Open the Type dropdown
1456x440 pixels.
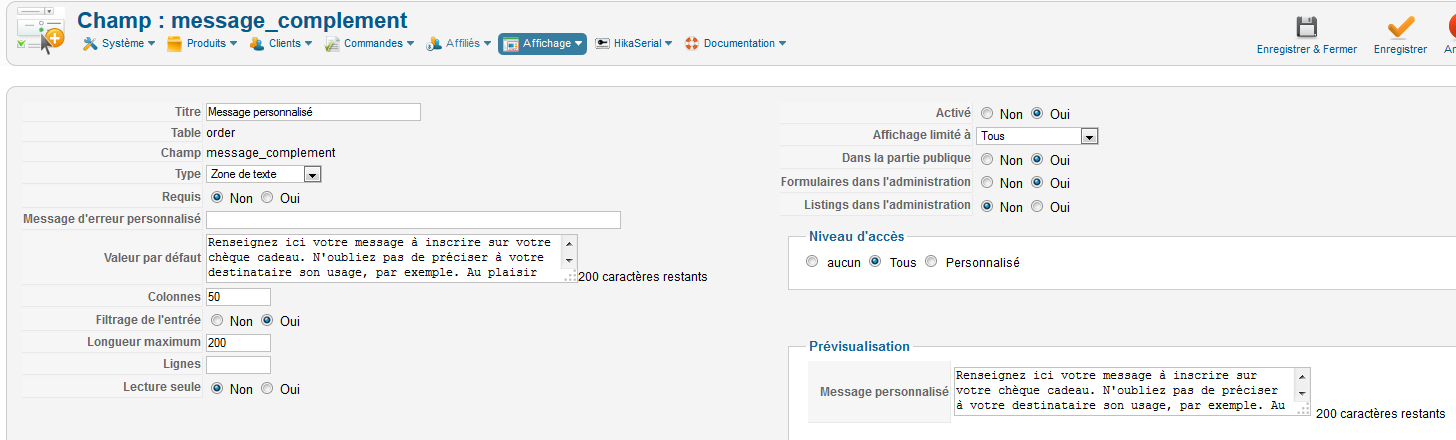(x=312, y=175)
